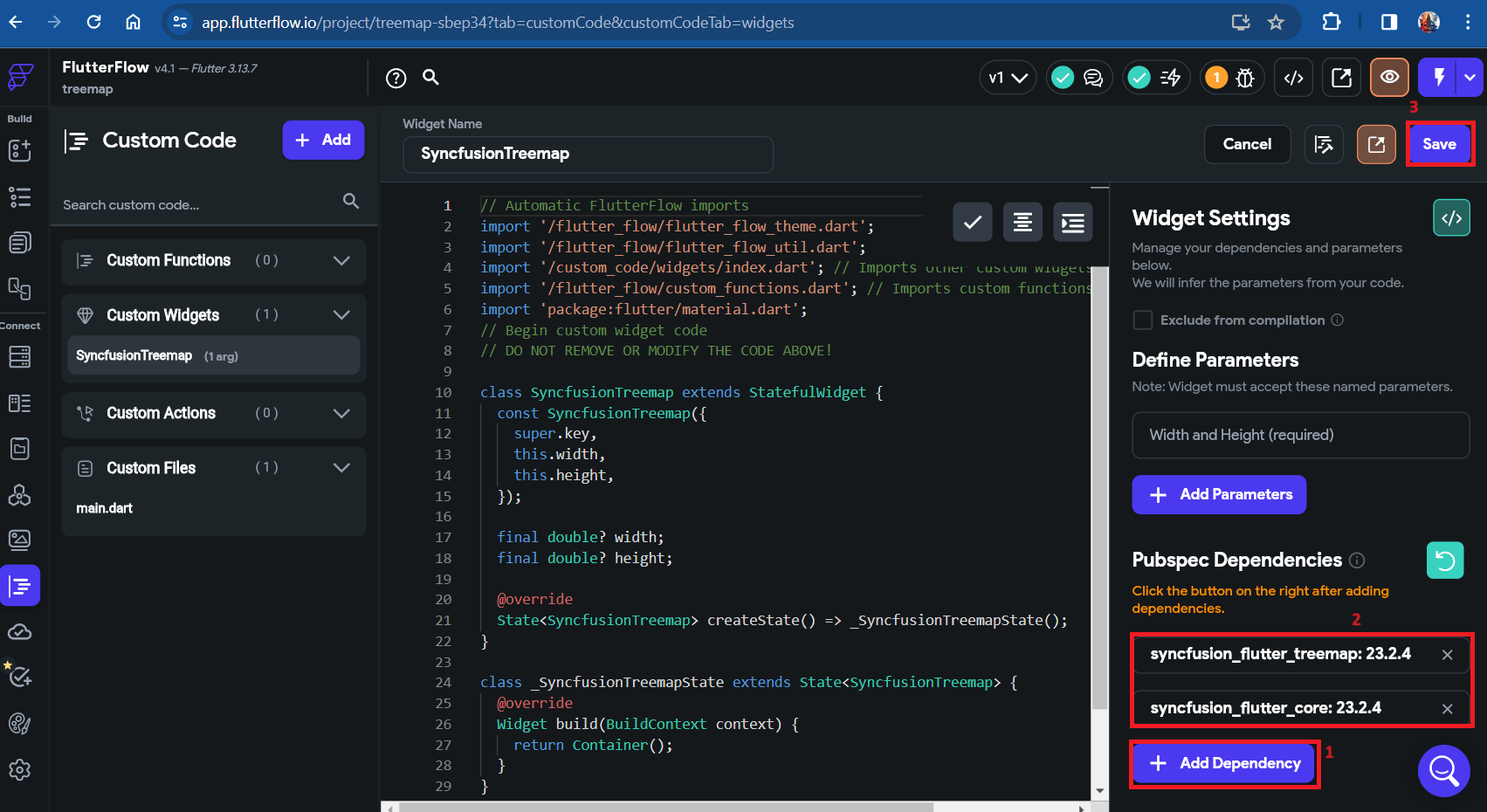Screen dimensions: 1487x812
Task: Open the FlutterFlow logo home menu
Action: [21, 77]
